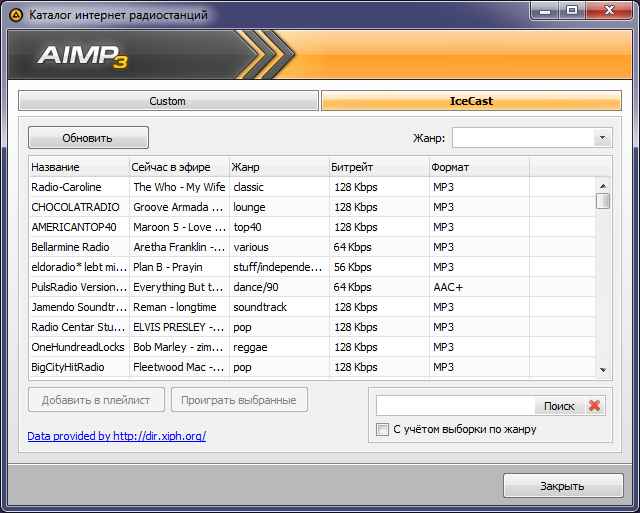Open the Жанр dropdown list

[602, 138]
